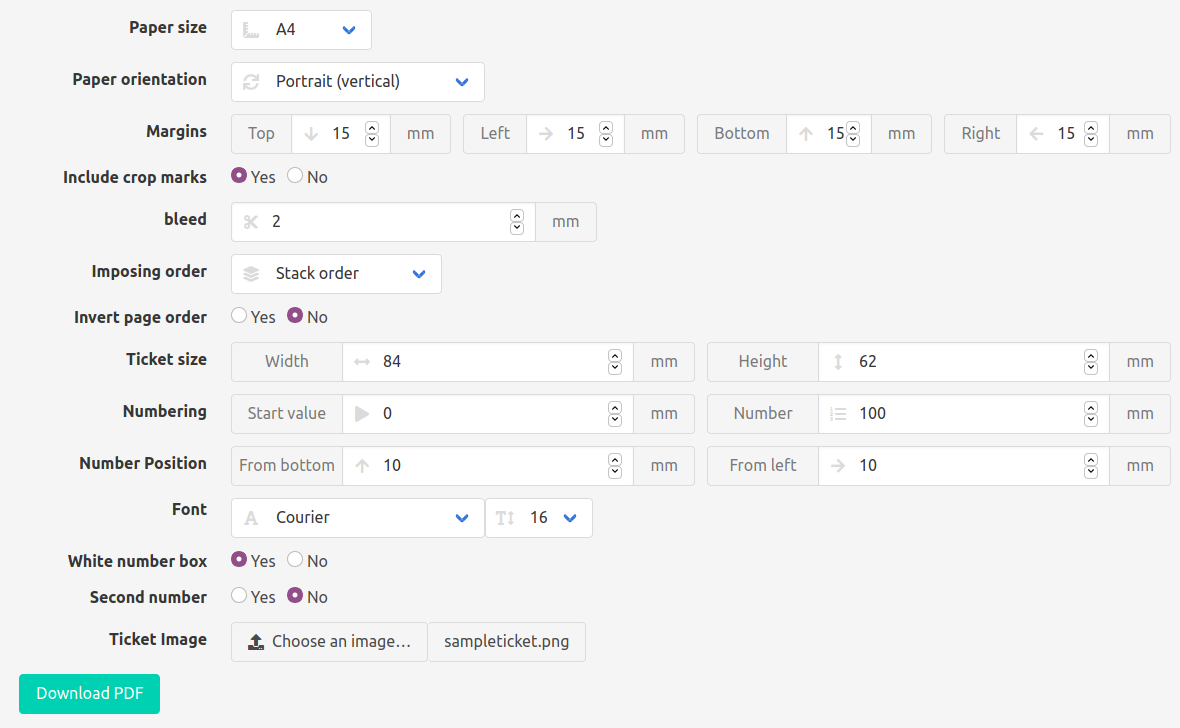Click the right arrow icon in Left margin field
Image resolution: width=1180 pixels, height=728 pixels.
tap(546, 134)
